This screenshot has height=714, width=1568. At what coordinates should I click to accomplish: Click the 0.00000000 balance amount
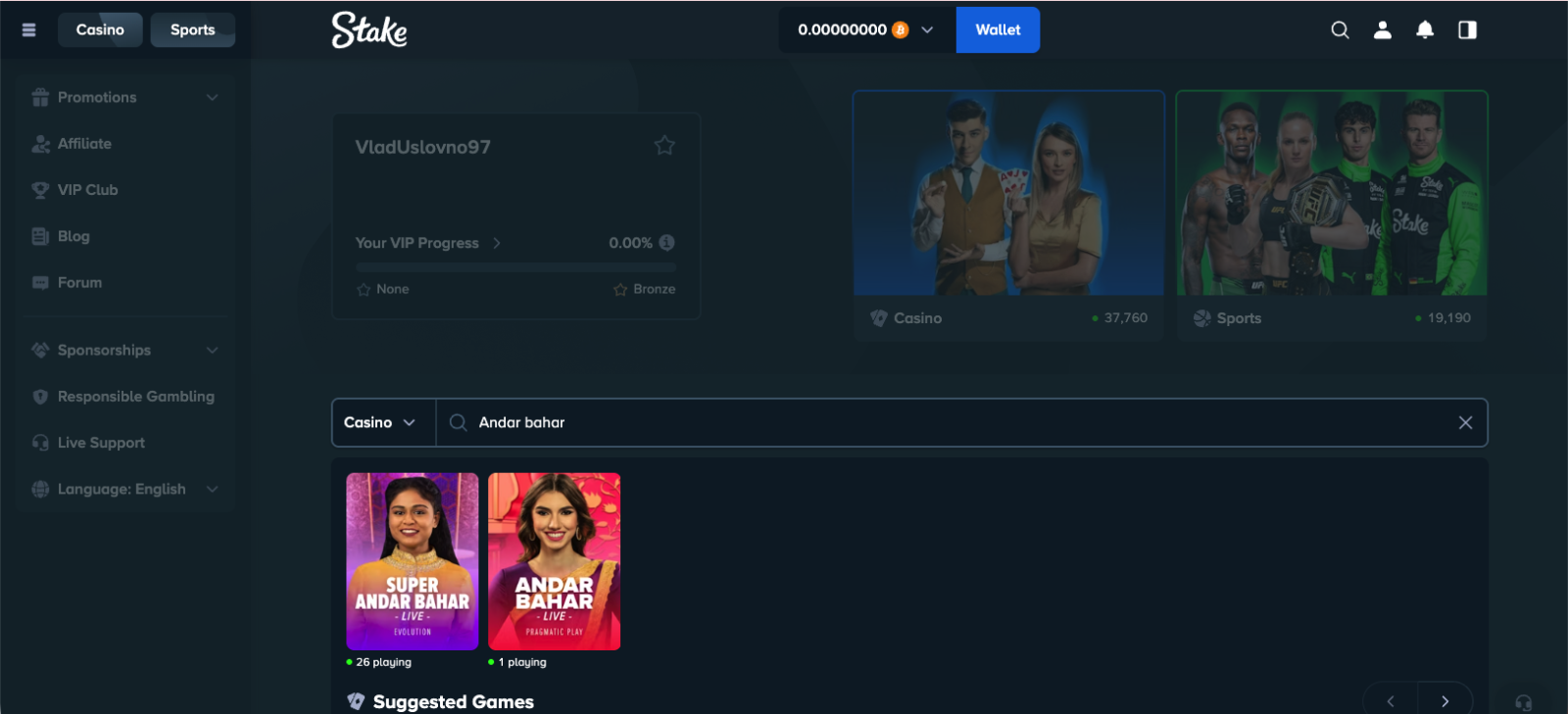[842, 30]
